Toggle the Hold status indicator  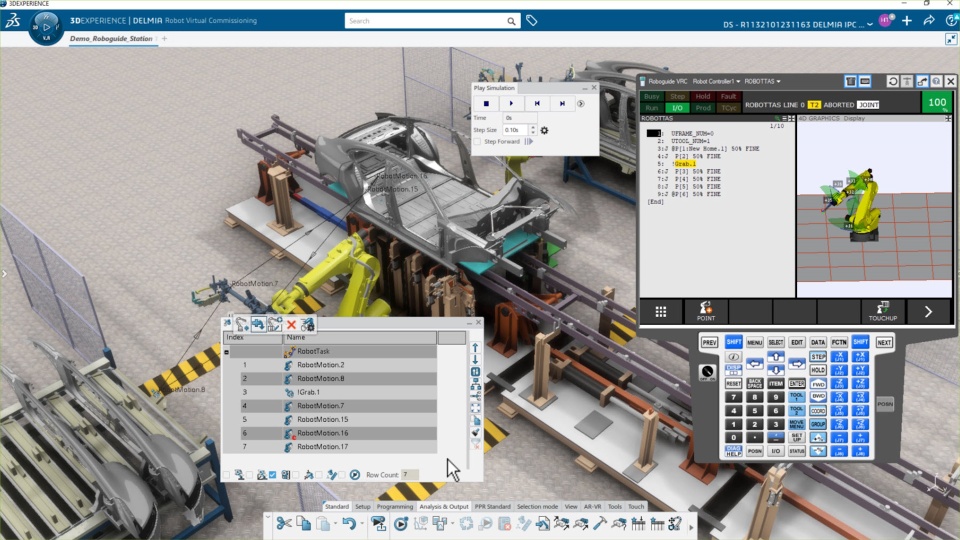point(703,97)
